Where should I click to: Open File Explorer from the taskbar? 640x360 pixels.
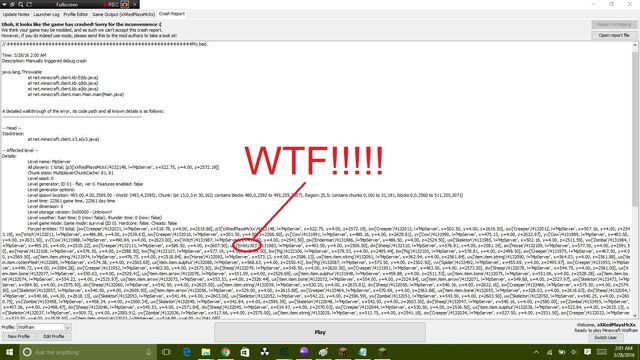[x=206, y=352]
